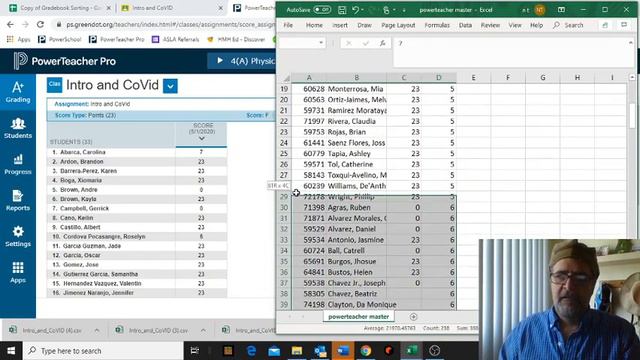640x360 pixels.
Task: Click the Excel vertical scrollbar thumb
Action: (x=632, y=116)
